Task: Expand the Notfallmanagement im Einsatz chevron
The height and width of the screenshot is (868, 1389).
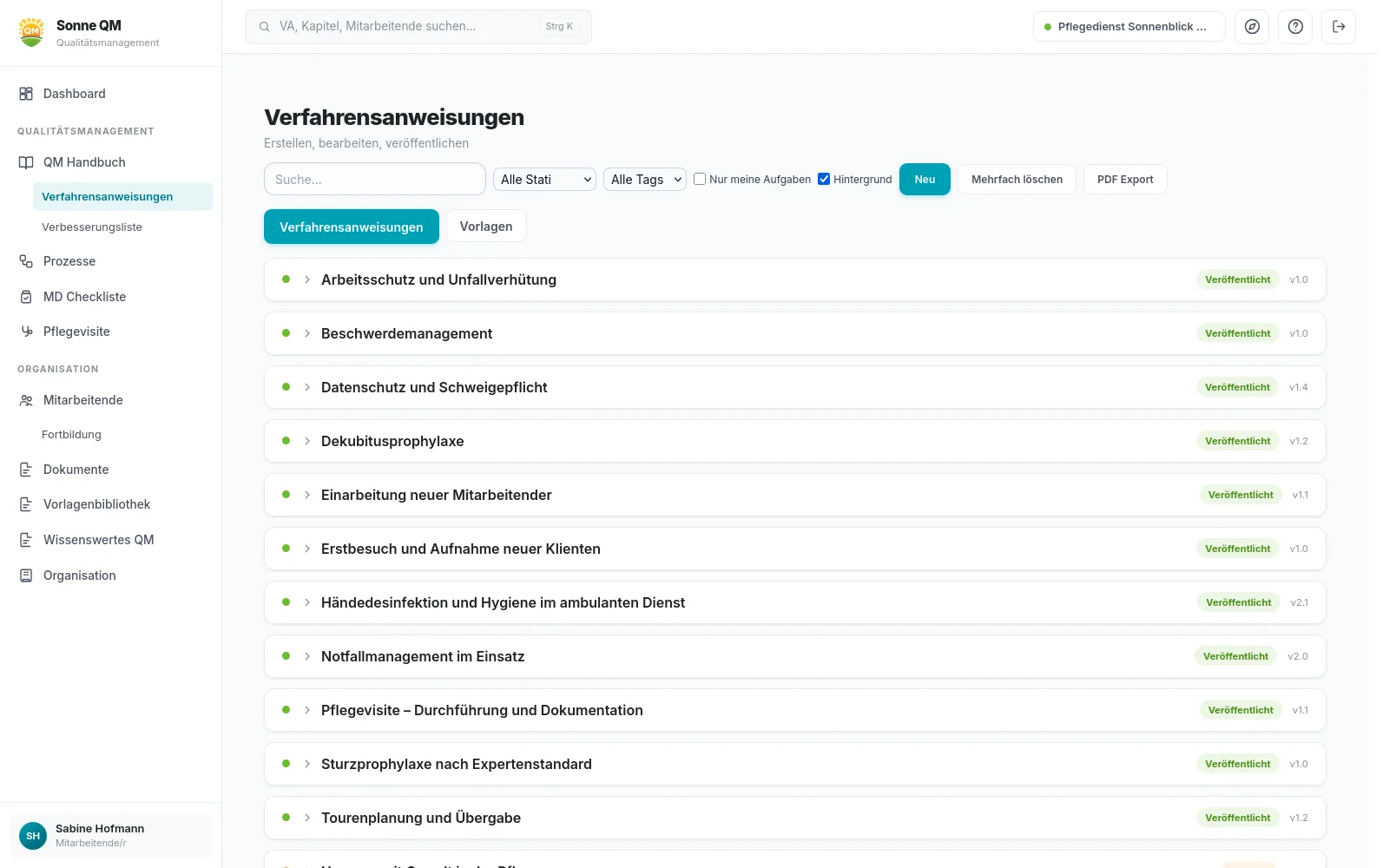Action: (307, 656)
